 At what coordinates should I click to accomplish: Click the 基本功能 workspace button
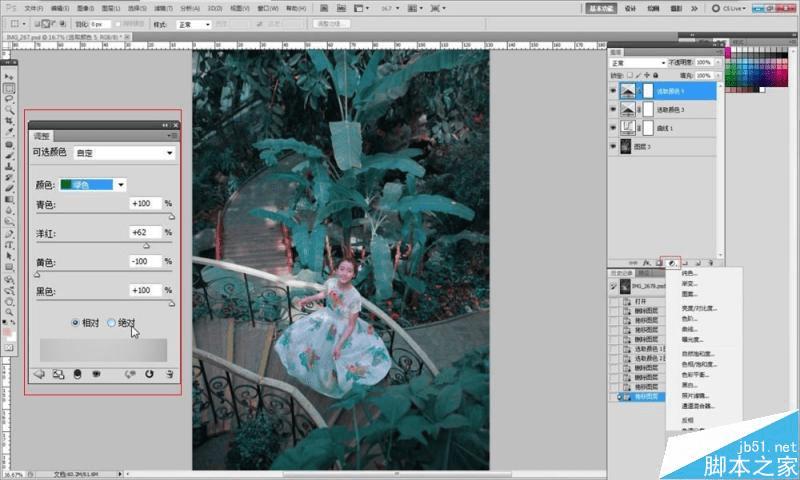[x=602, y=7]
